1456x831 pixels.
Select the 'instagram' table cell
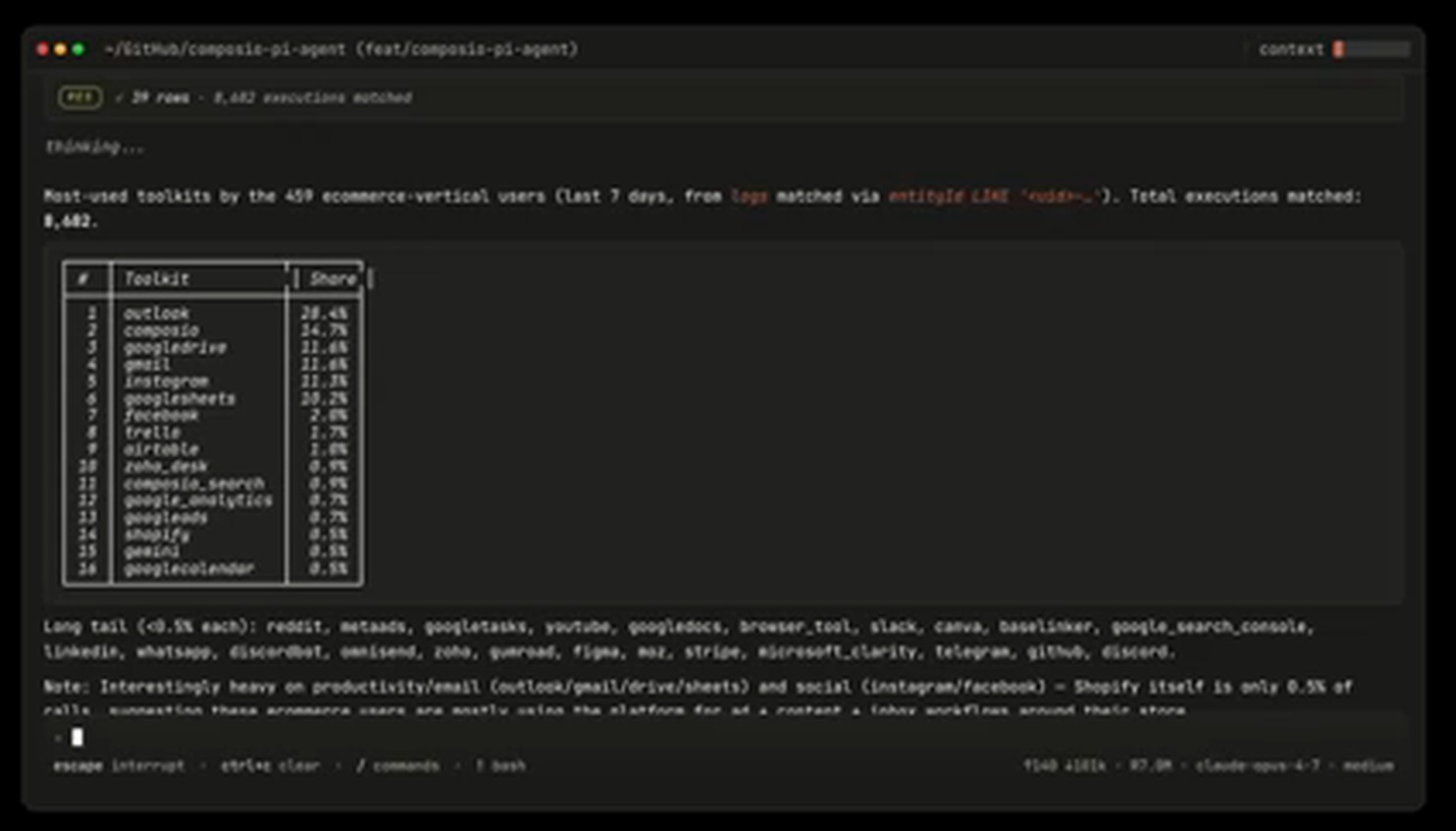[x=166, y=382]
